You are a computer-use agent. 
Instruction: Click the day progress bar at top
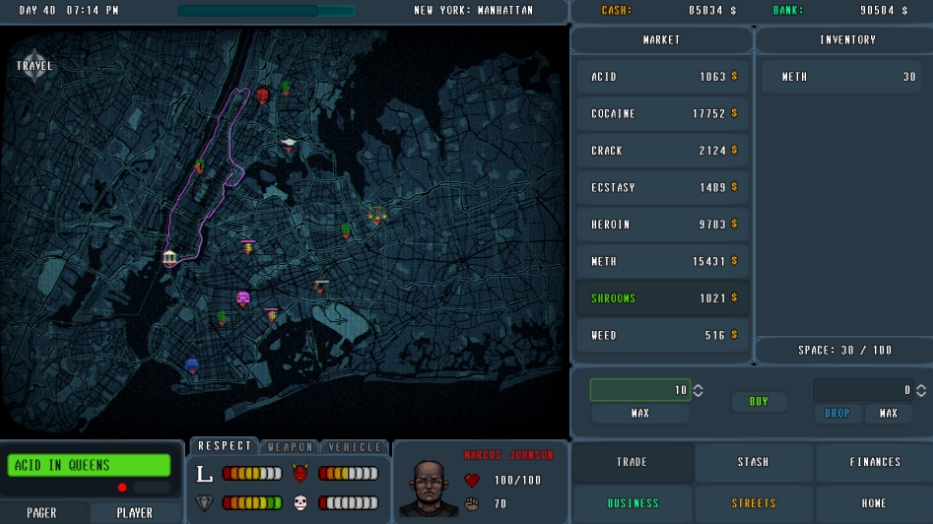click(266, 10)
